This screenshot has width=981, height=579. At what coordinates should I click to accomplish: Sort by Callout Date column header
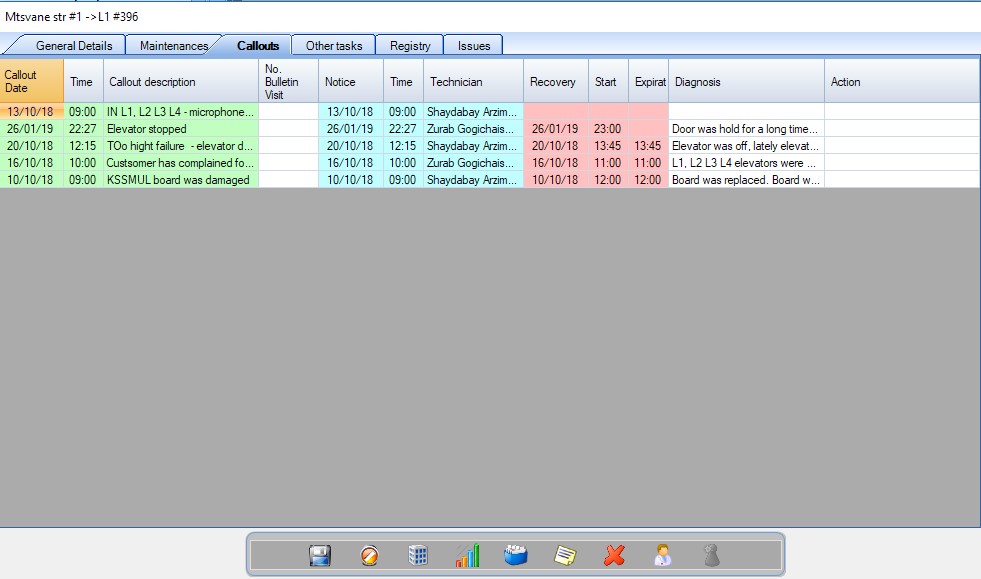pyautogui.click(x=32, y=81)
